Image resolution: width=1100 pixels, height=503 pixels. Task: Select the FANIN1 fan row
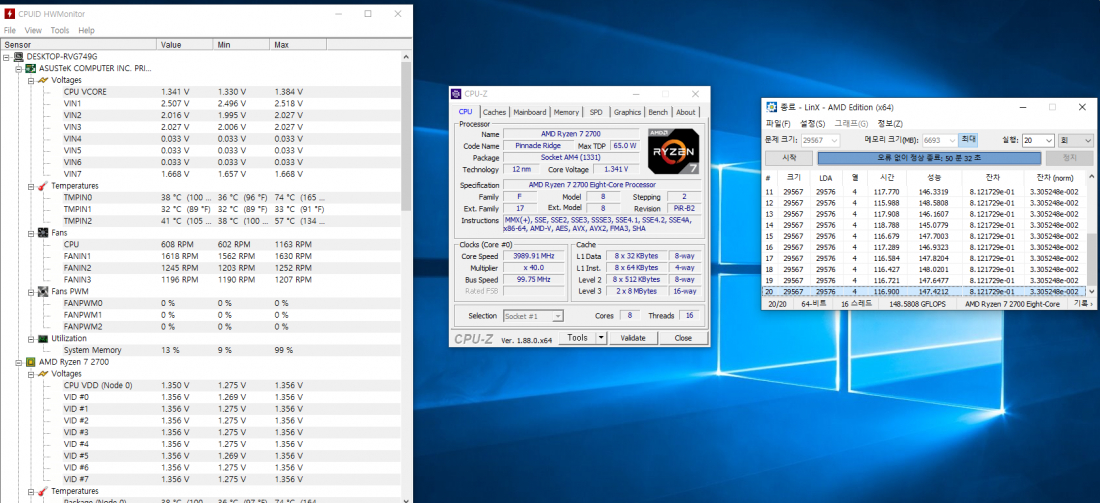pyautogui.click(x=200, y=256)
